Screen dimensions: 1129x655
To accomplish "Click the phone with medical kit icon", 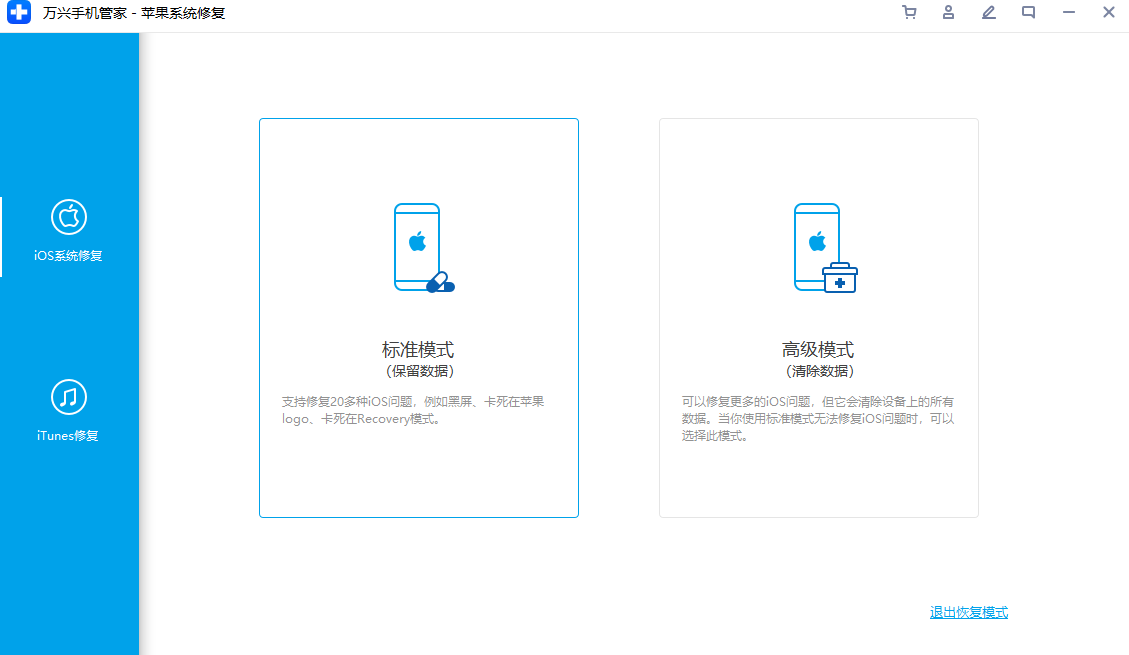I will click(825, 248).
